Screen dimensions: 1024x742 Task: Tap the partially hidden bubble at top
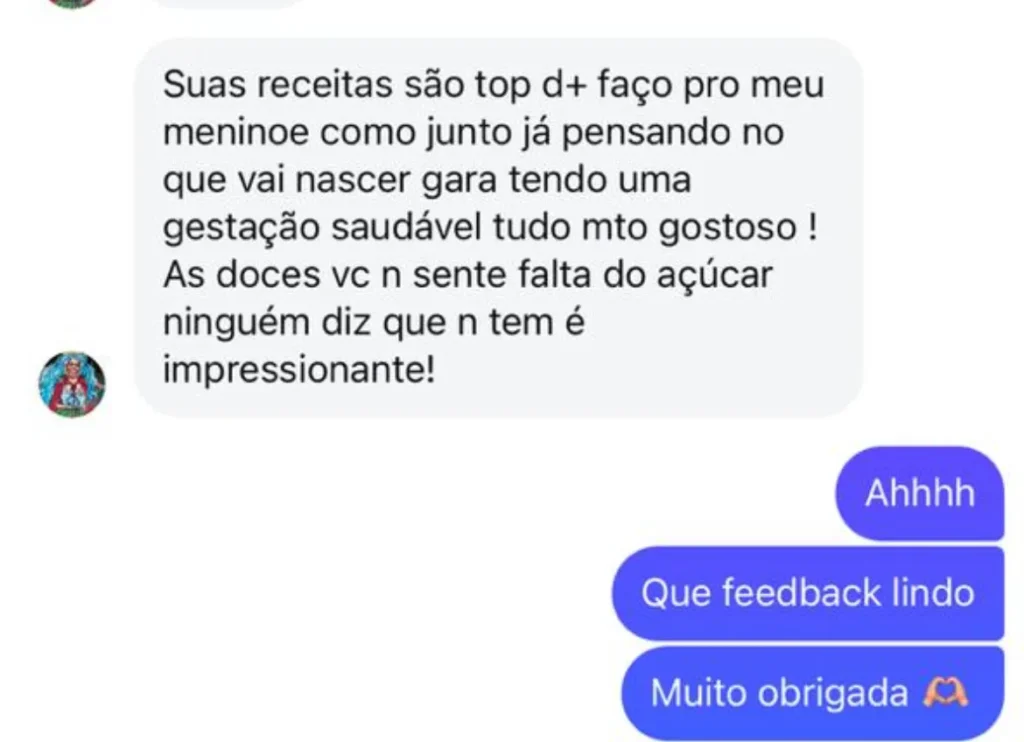coord(229,3)
